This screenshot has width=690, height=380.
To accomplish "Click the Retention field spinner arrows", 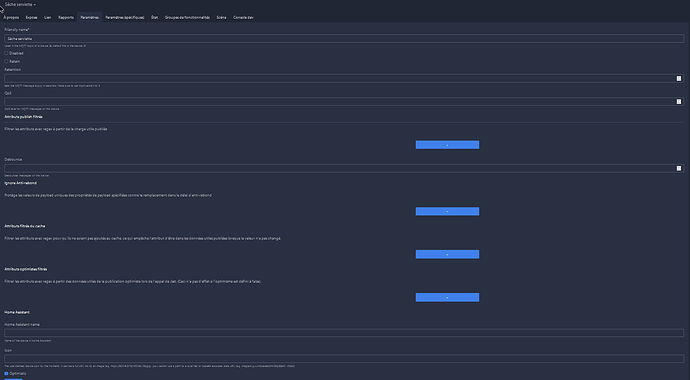I will pyautogui.click(x=679, y=78).
